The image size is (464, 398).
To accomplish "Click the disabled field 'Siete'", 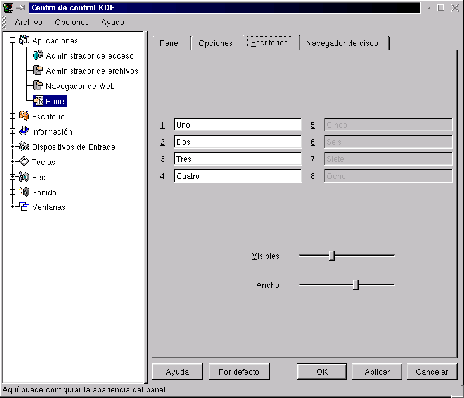I will pyautogui.click(x=388, y=159).
